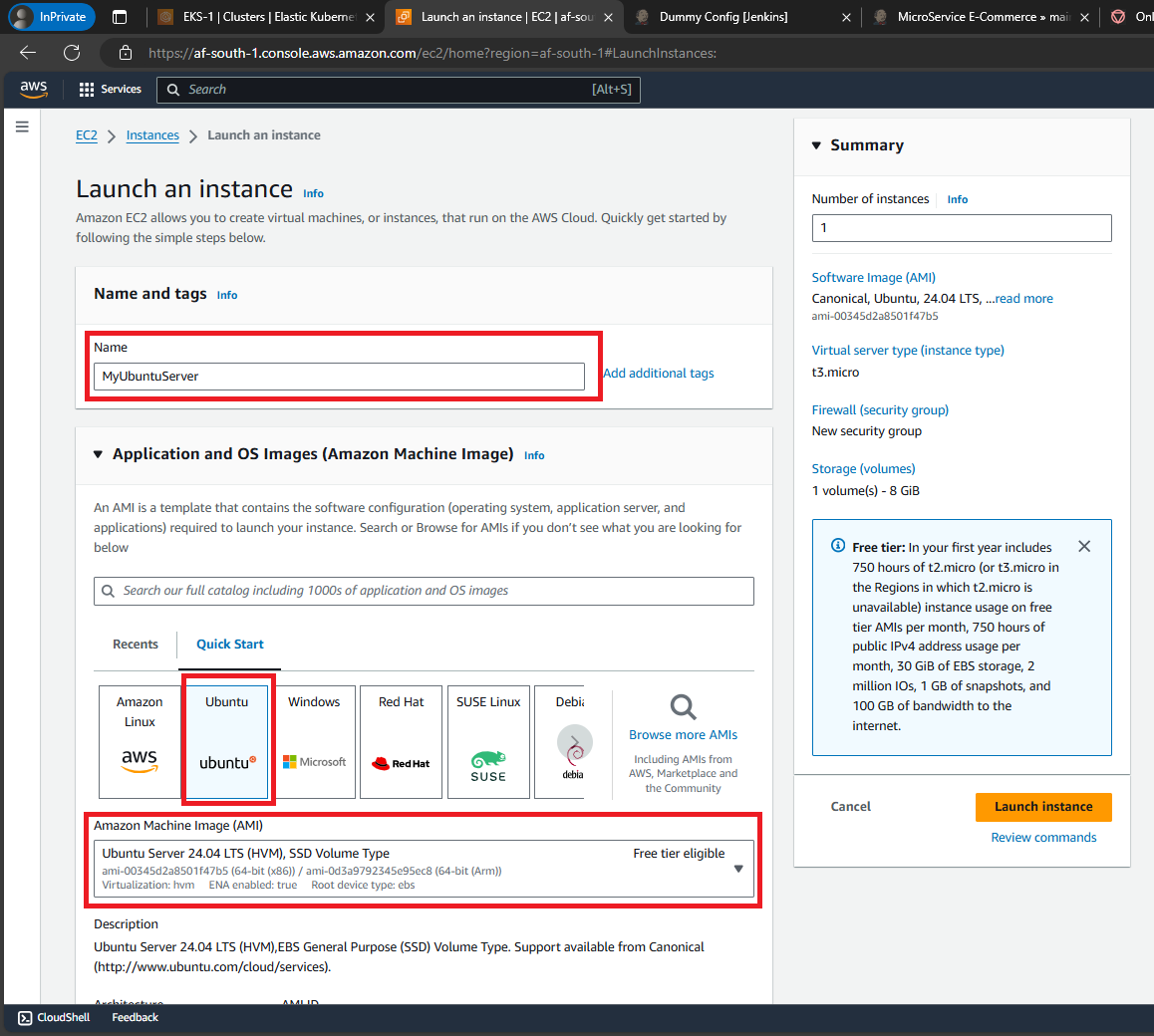The width and height of the screenshot is (1154, 1036).
Task: Select the SUSE Linux AMI tile
Action: [488, 742]
